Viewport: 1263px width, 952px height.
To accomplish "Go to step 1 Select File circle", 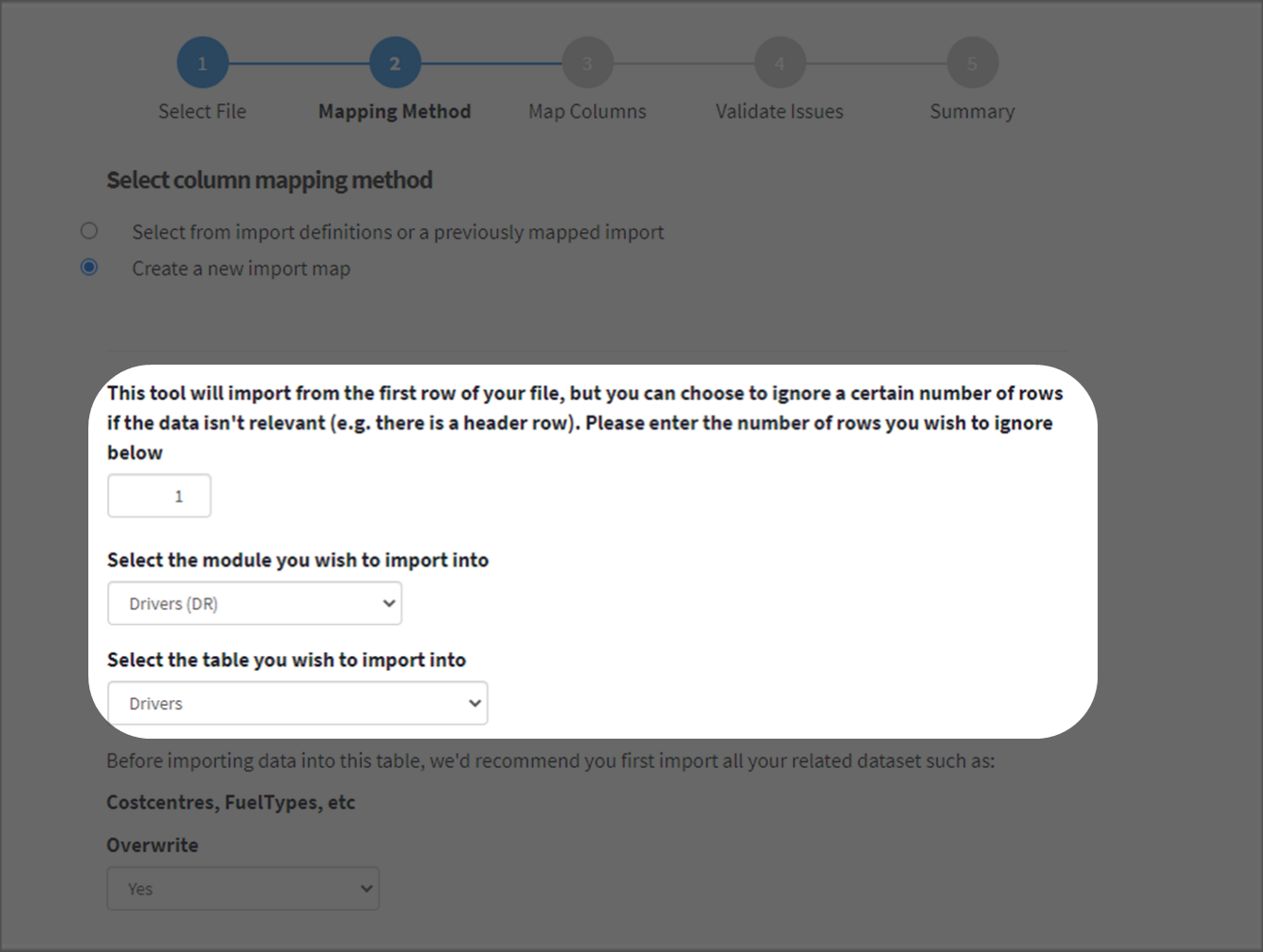I will [202, 63].
